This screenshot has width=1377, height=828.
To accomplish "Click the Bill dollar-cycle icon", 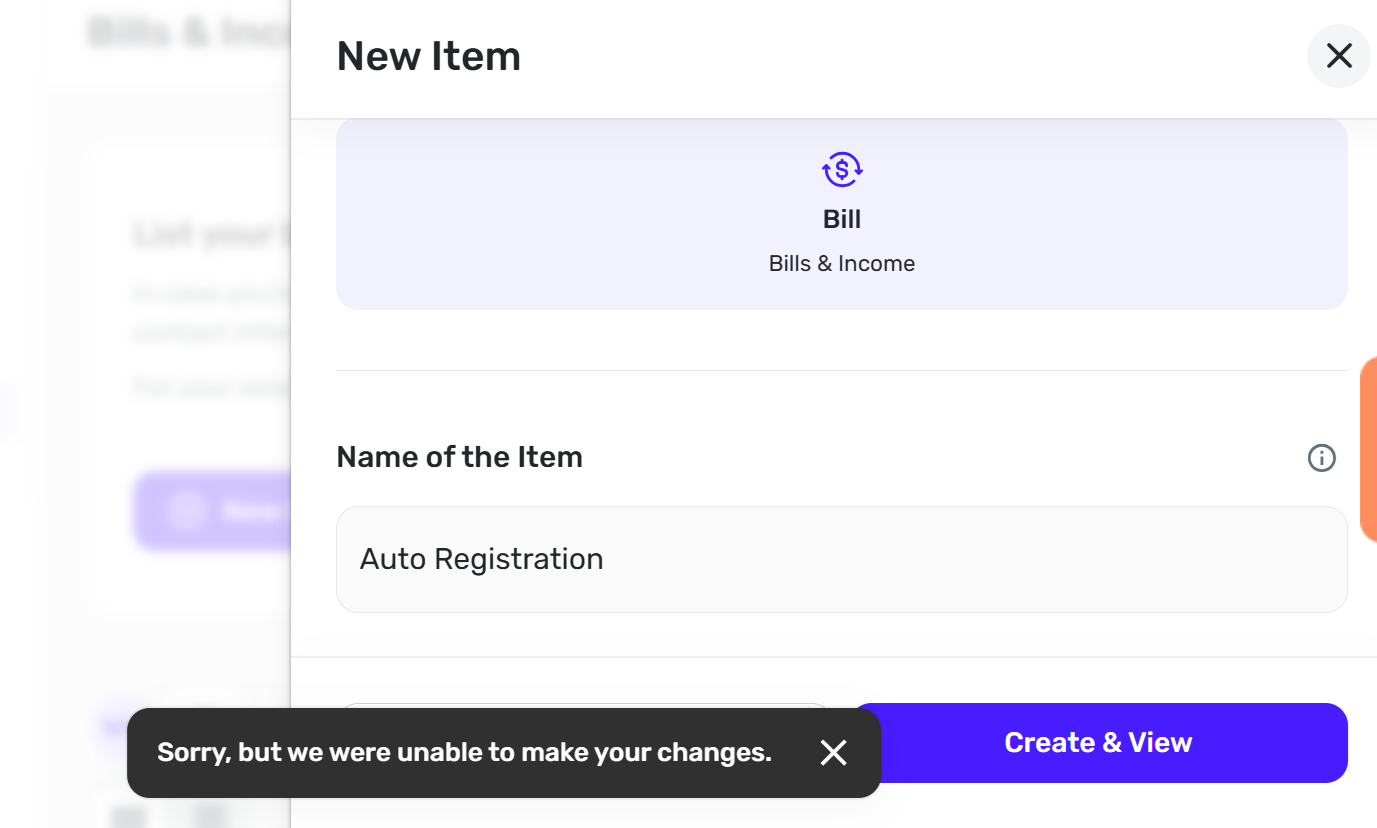I will point(842,169).
